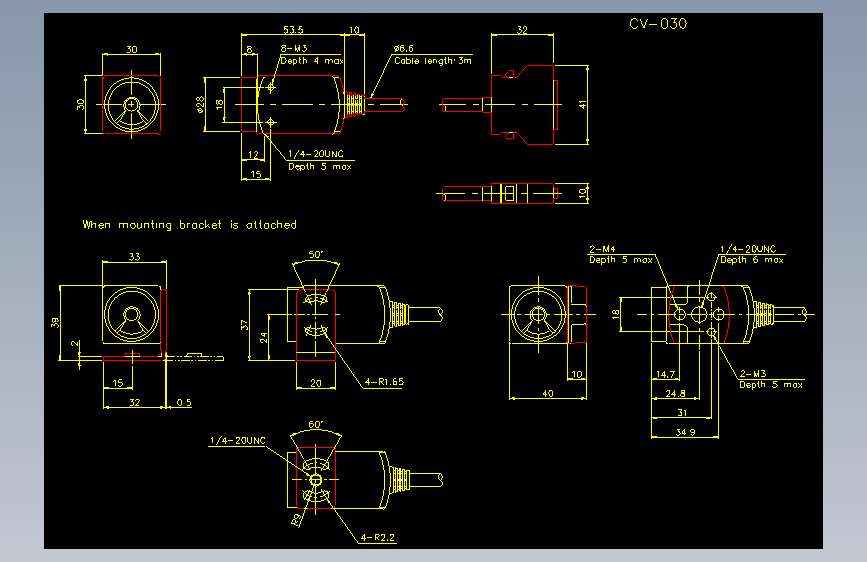Select the 14.7 dimension
Image resolution: width=867 pixels, height=562 pixels.
pos(666,374)
